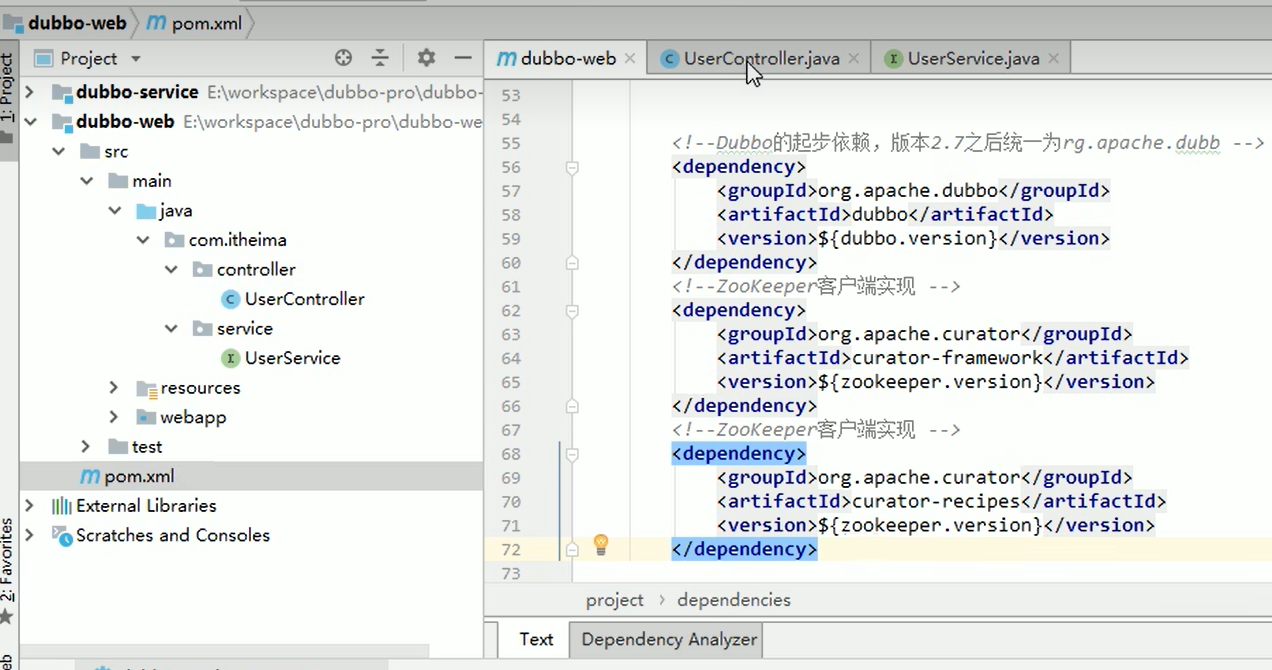Screen dimensions: 1272x670
Task: Click the collapse all icon in Project panel
Action: point(380,58)
